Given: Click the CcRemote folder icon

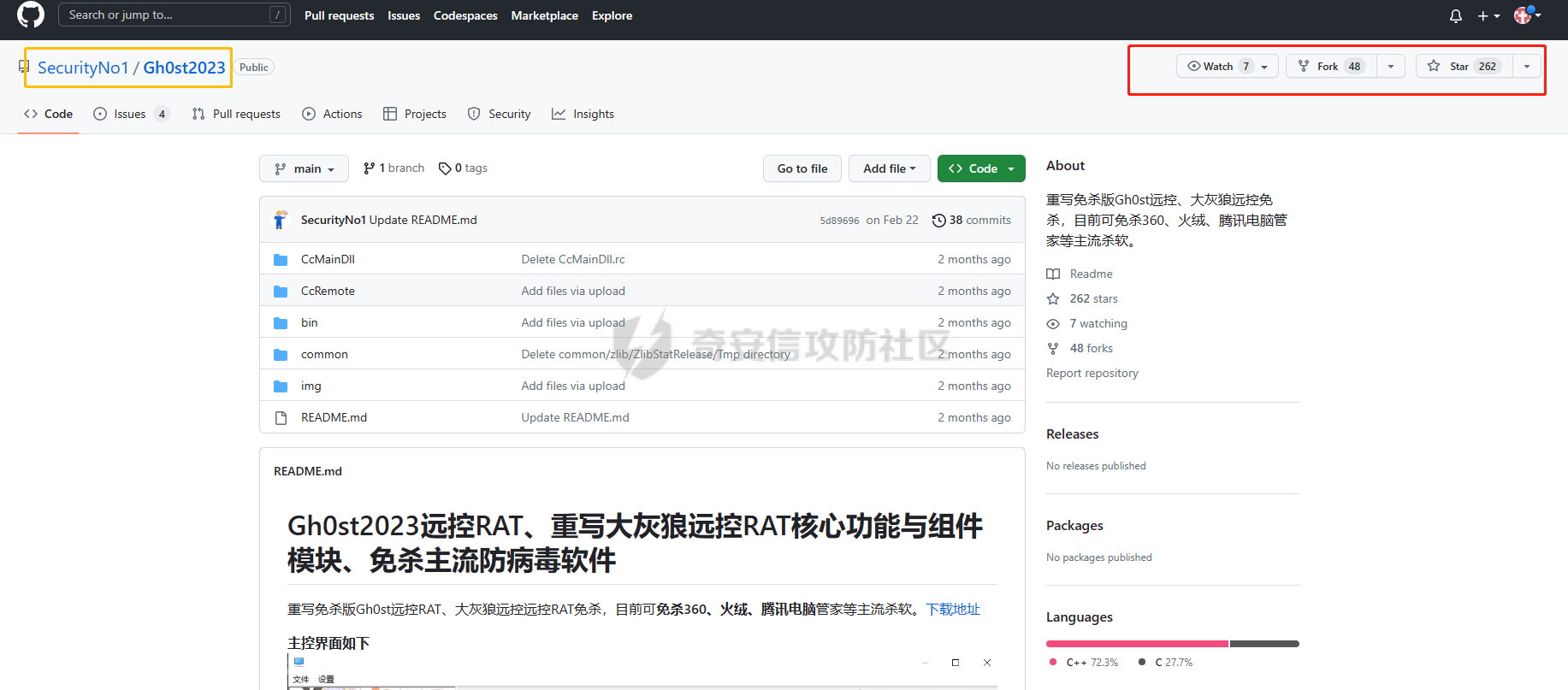Looking at the screenshot, I should pos(281,291).
